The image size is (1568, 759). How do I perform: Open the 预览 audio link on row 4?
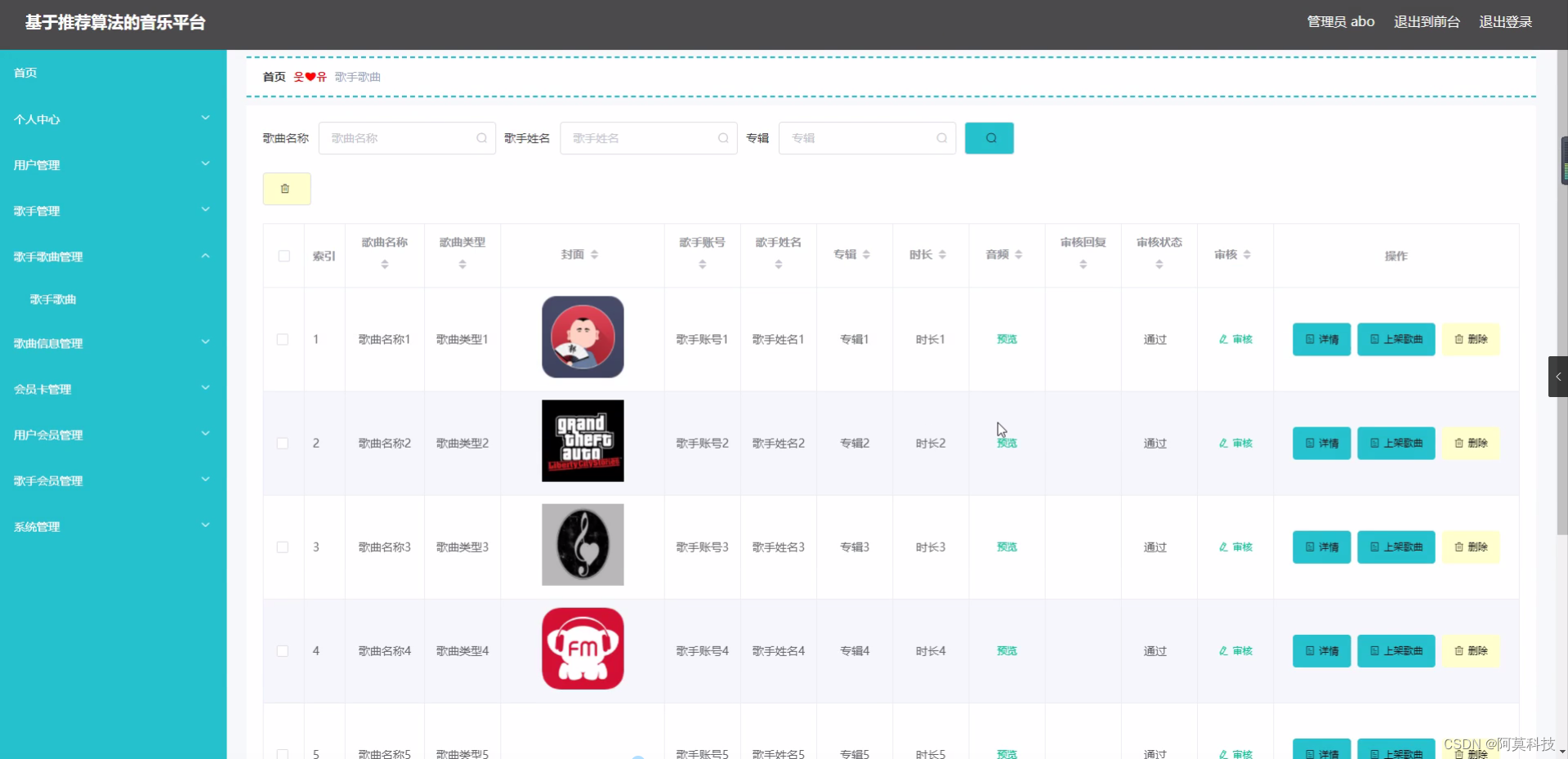pyautogui.click(x=1006, y=650)
